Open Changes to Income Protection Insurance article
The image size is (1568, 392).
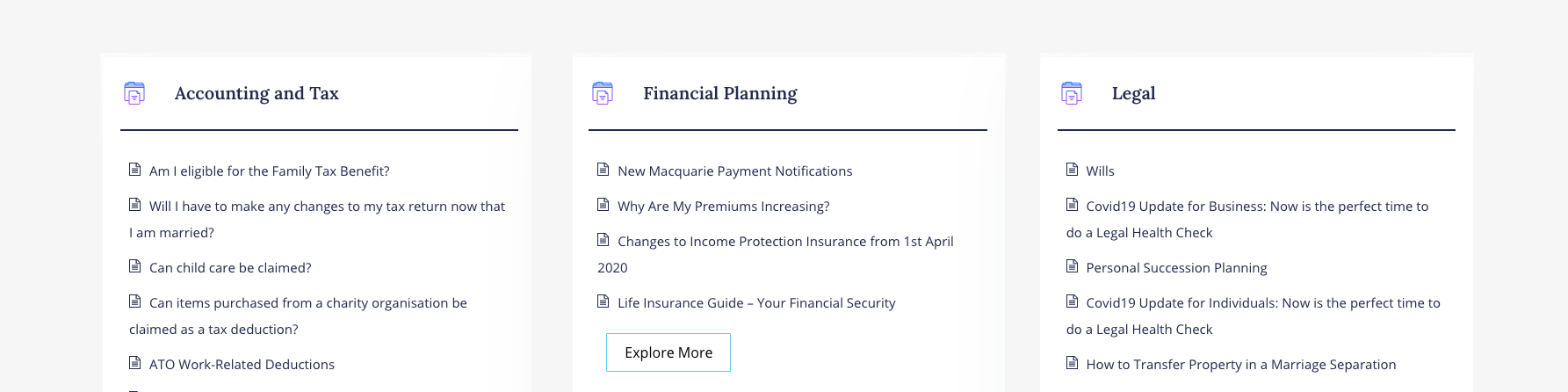pyautogui.click(x=784, y=242)
